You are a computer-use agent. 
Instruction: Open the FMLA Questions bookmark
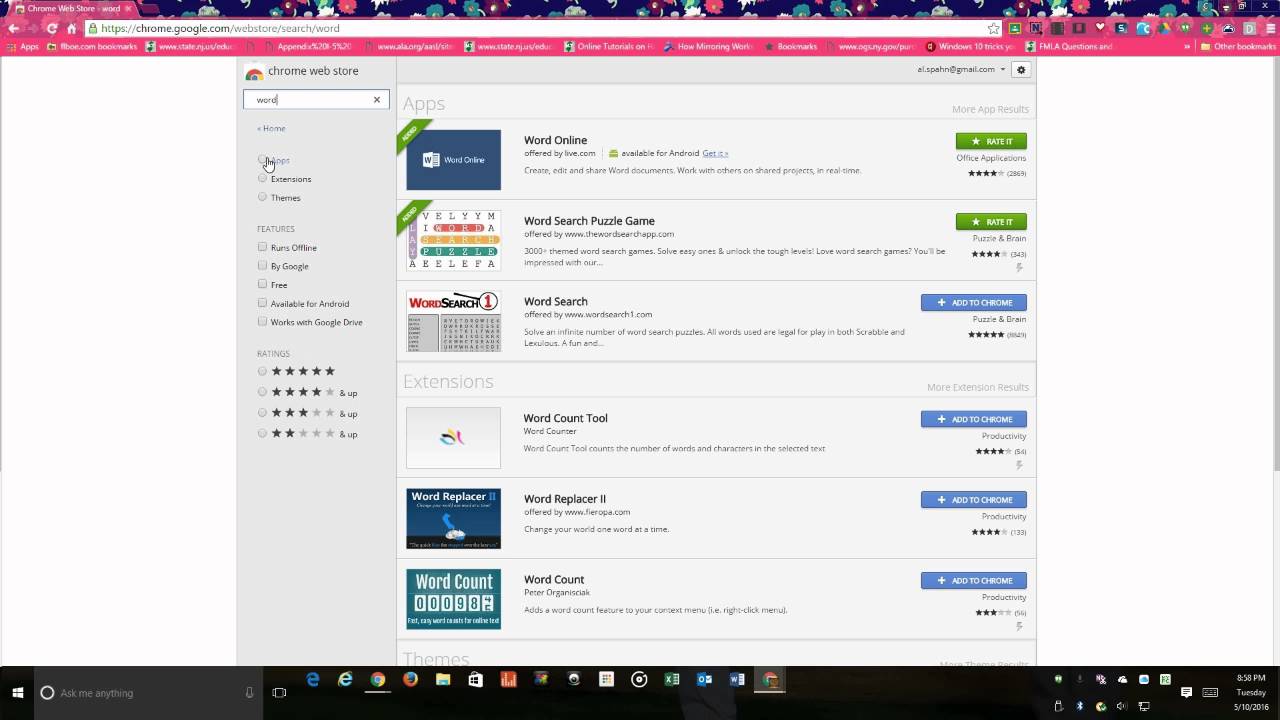1070,46
